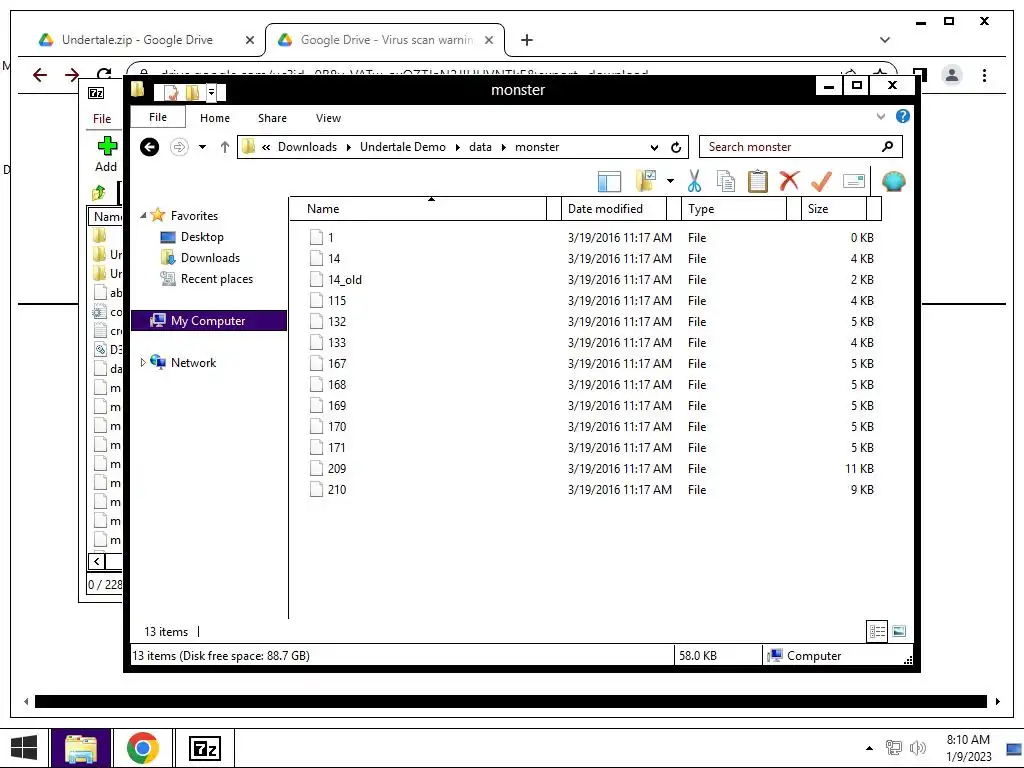Select Downloads in the address breadcrumb

pyautogui.click(x=308, y=147)
